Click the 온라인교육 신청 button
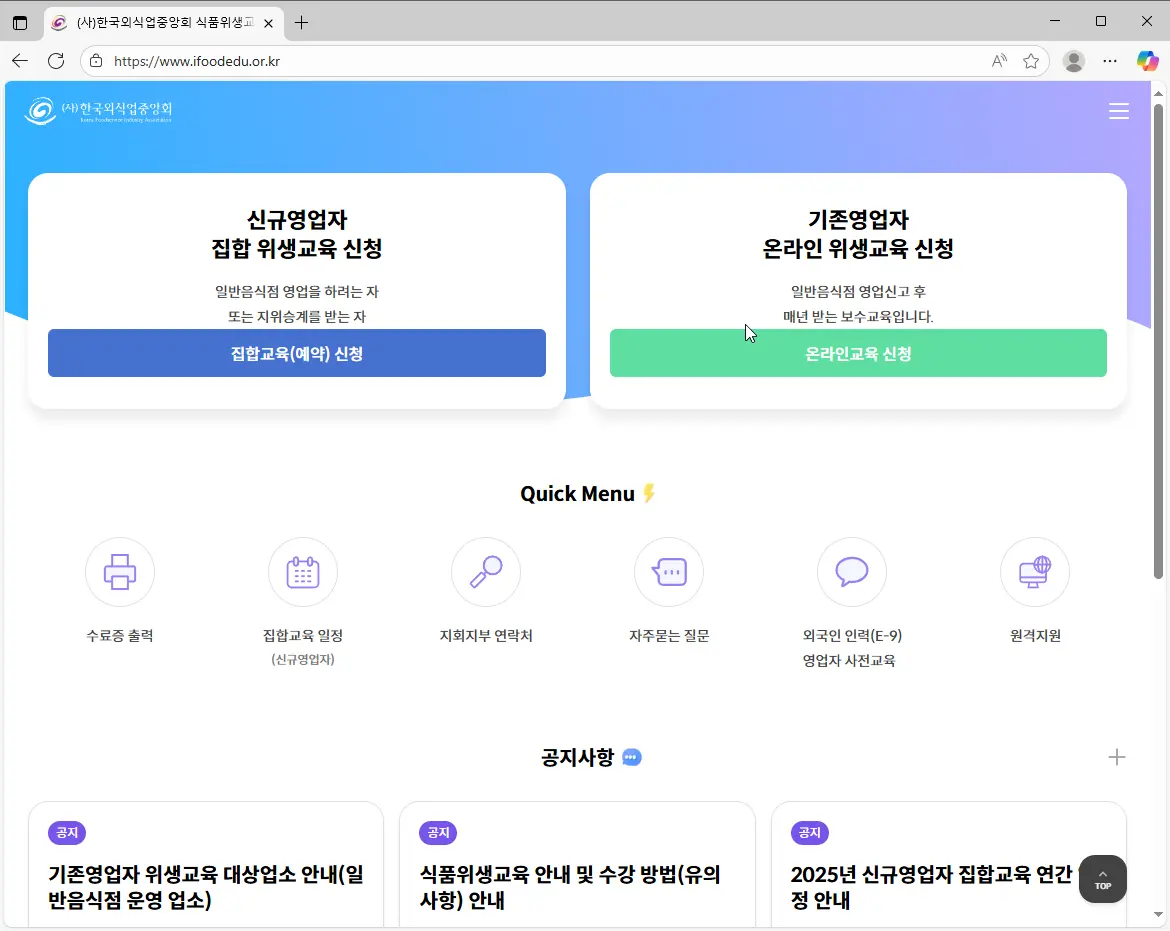The height and width of the screenshot is (931, 1170). pos(858,353)
